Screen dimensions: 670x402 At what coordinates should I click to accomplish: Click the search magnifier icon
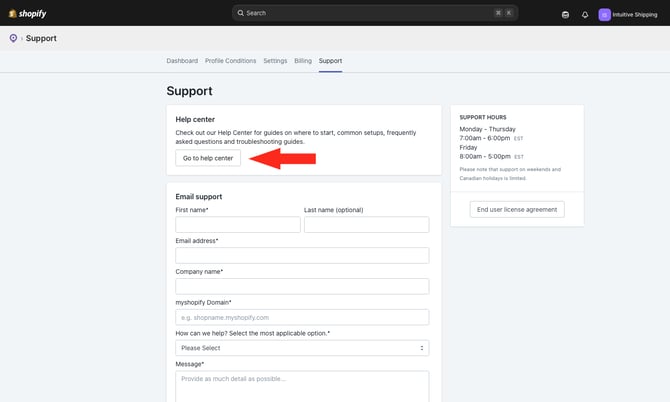click(x=241, y=13)
